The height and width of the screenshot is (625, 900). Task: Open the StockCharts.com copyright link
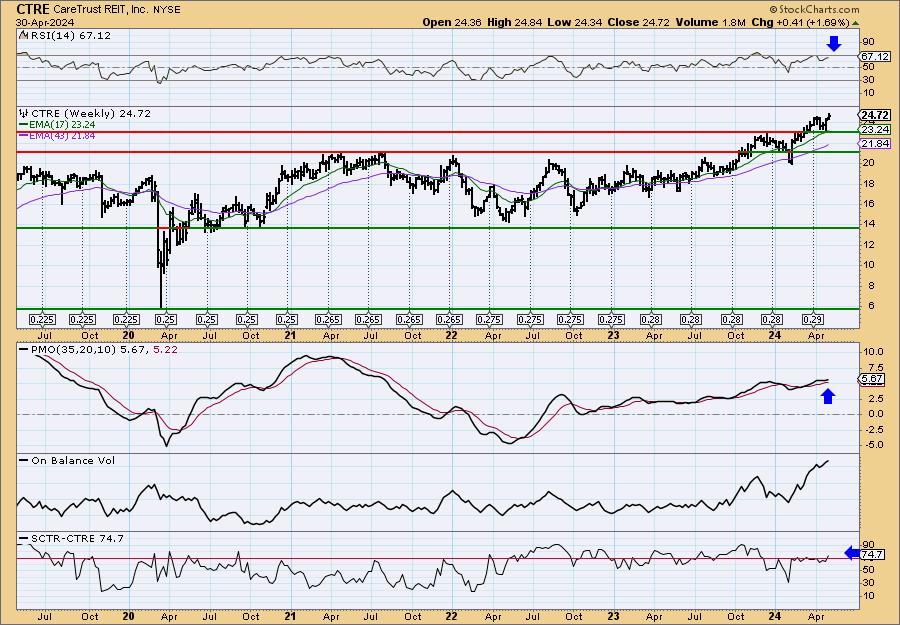814,9
